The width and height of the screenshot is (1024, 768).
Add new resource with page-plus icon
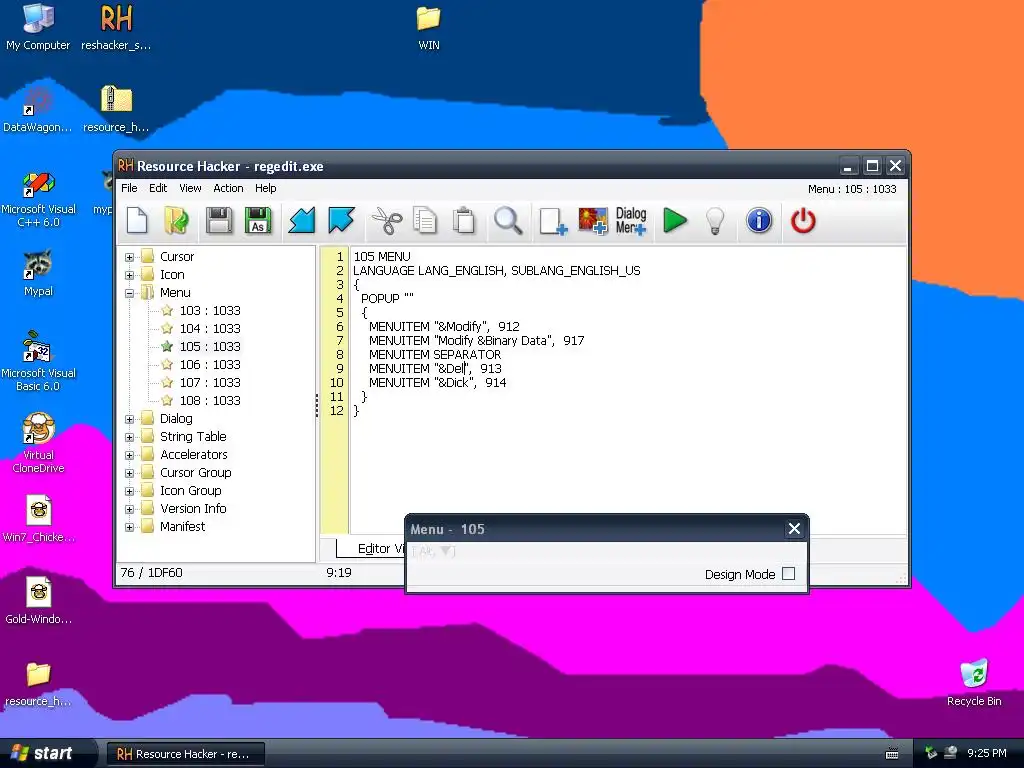pyautogui.click(x=553, y=221)
